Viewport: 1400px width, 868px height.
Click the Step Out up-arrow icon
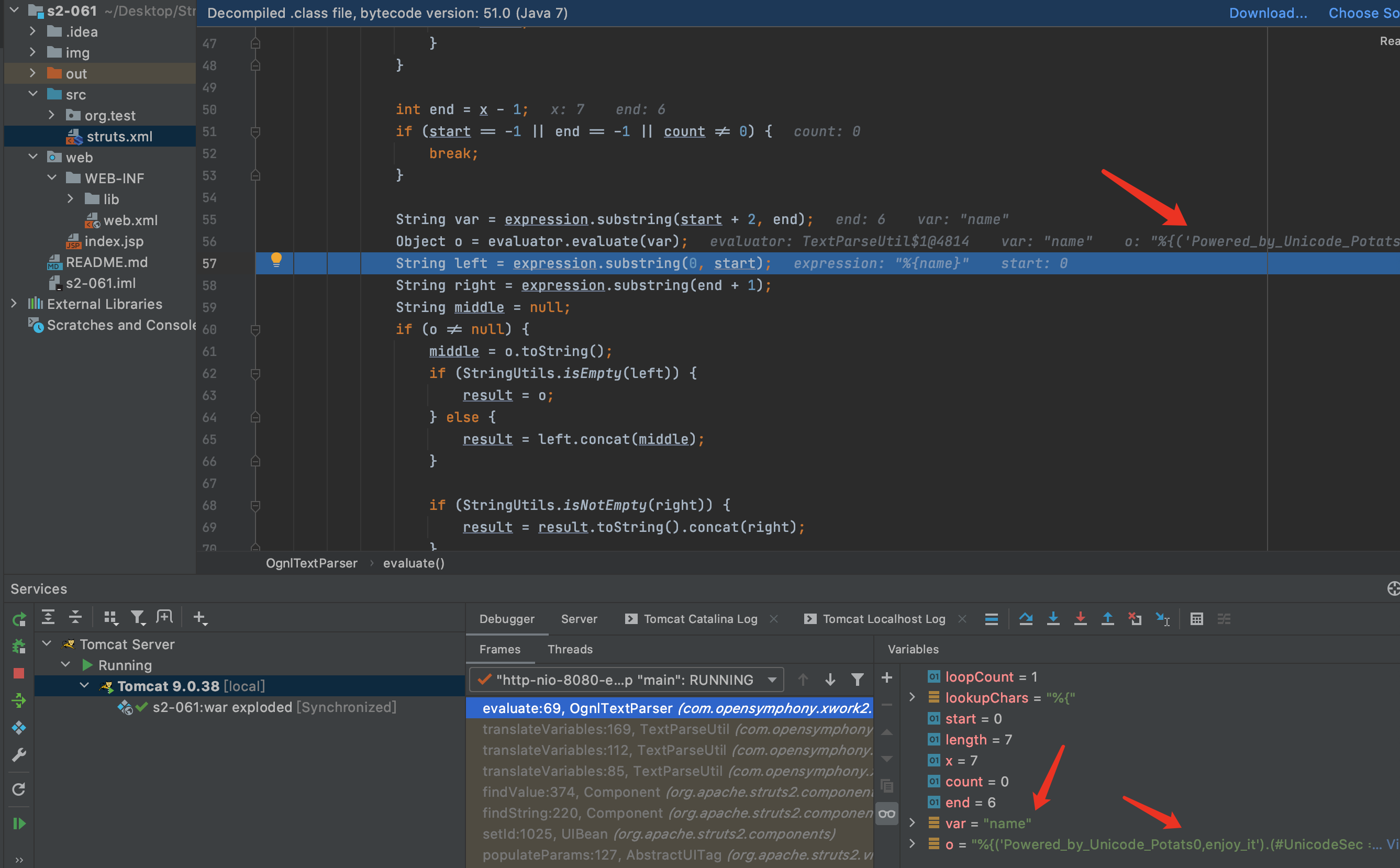1108,619
